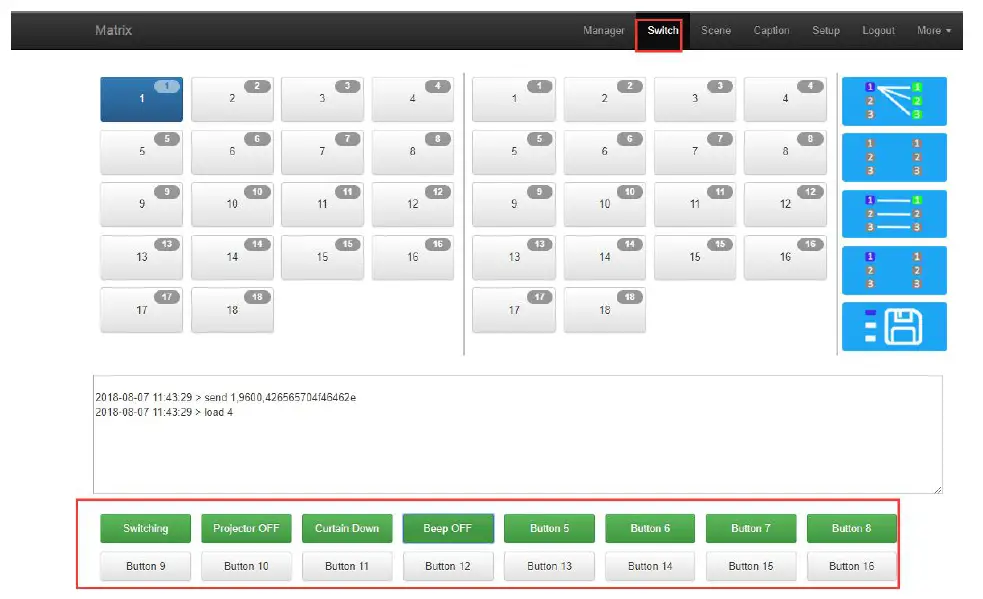Select output channel 17 in right grid
The image size is (983, 599).
point(514,310)
